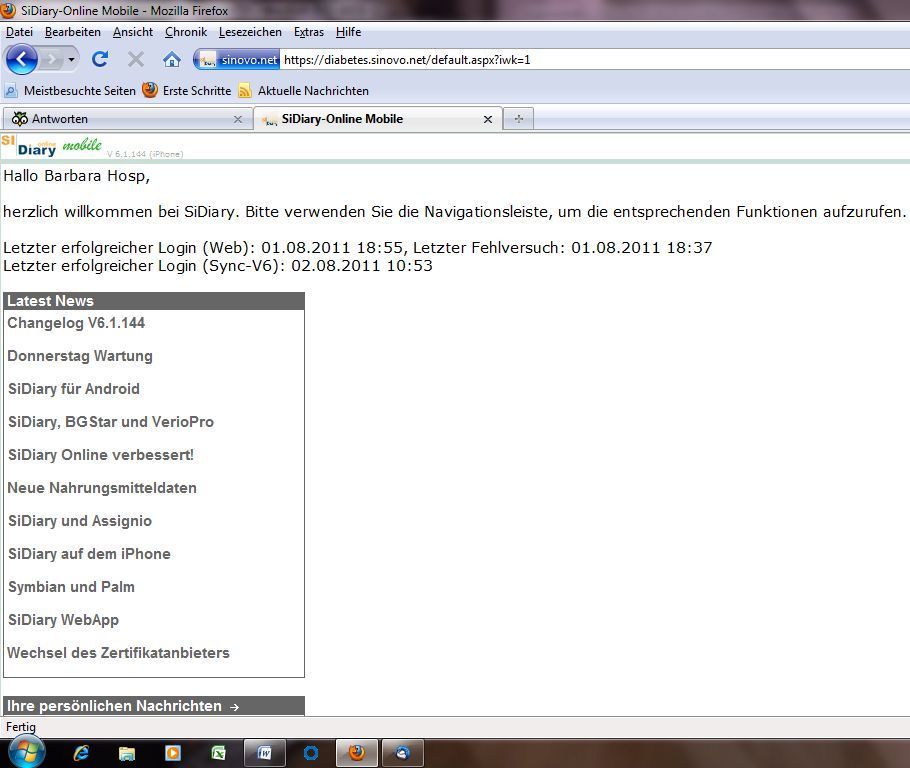The width and height of the screenshot is (910, 768).
Task: Click the SiDiary mobile logo
Action: (x=52, y=146)
